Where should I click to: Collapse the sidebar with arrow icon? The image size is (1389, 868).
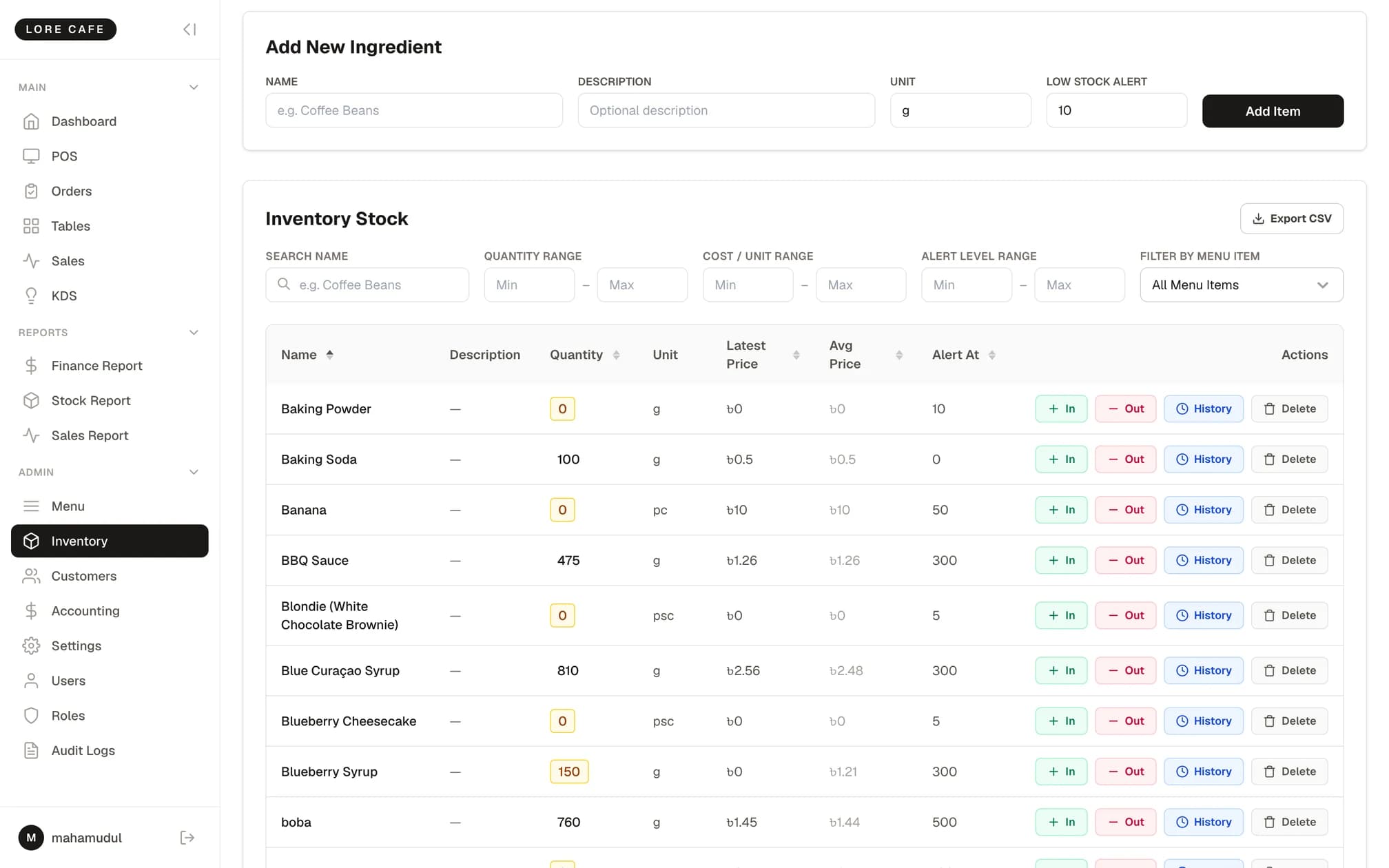point(189,29)
